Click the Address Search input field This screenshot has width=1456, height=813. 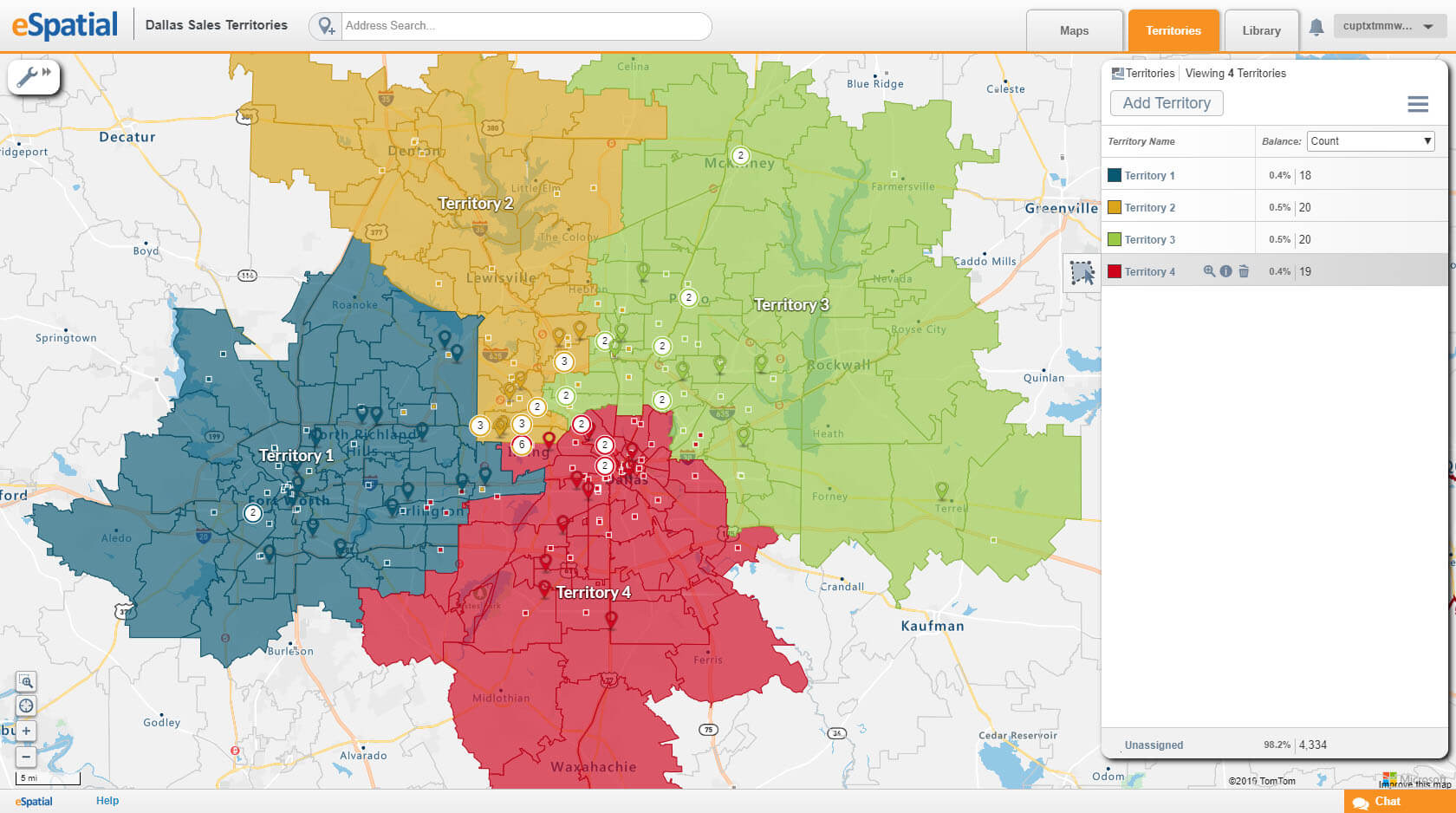pos(524,26)
